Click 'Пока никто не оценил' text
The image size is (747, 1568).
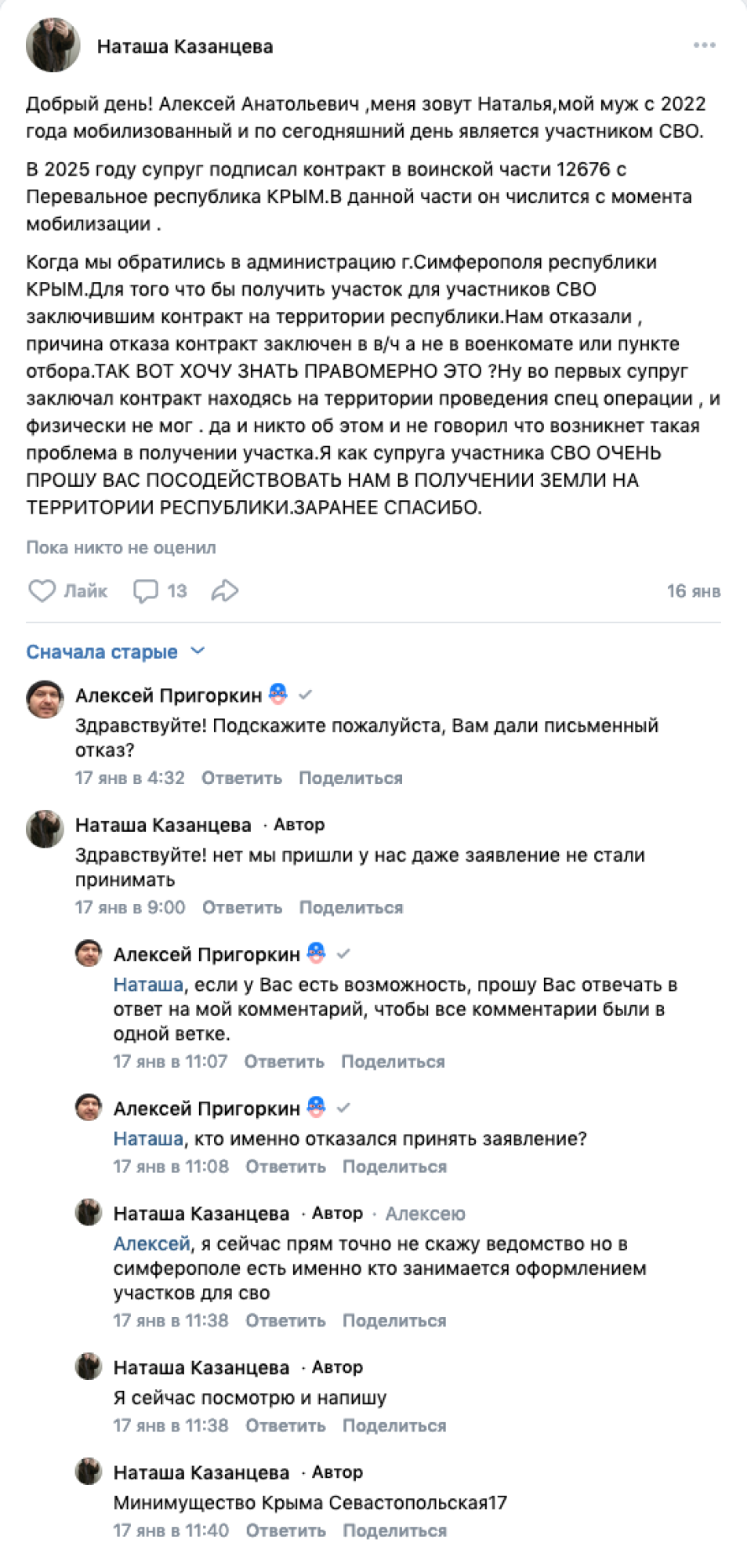tap(121, 548)
